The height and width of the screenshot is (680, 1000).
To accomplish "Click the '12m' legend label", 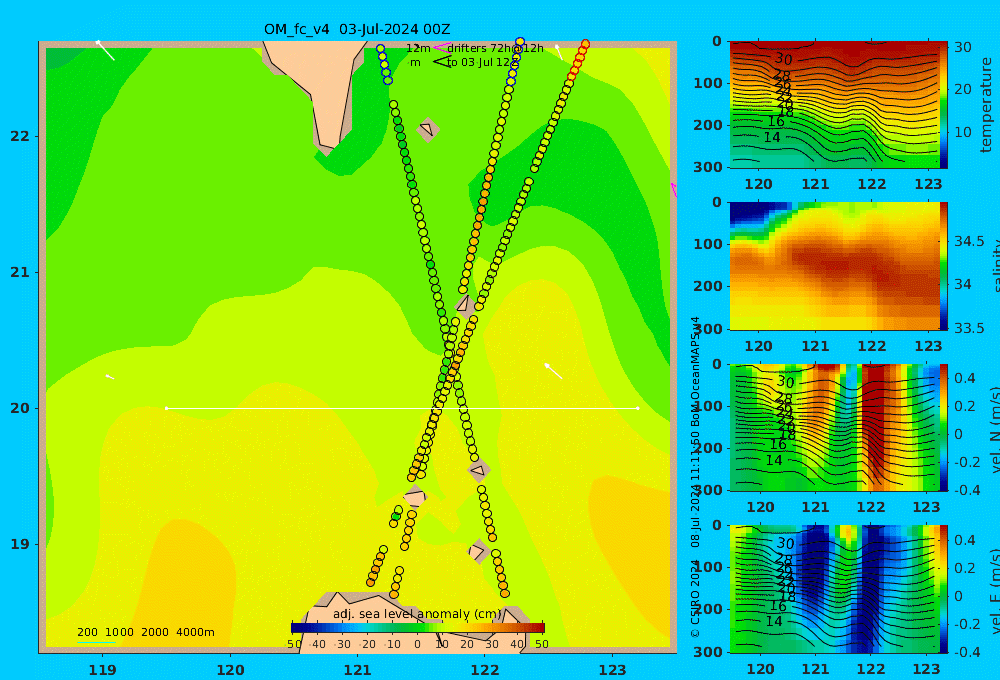I will pyautogui.click(x=418, y=48).
